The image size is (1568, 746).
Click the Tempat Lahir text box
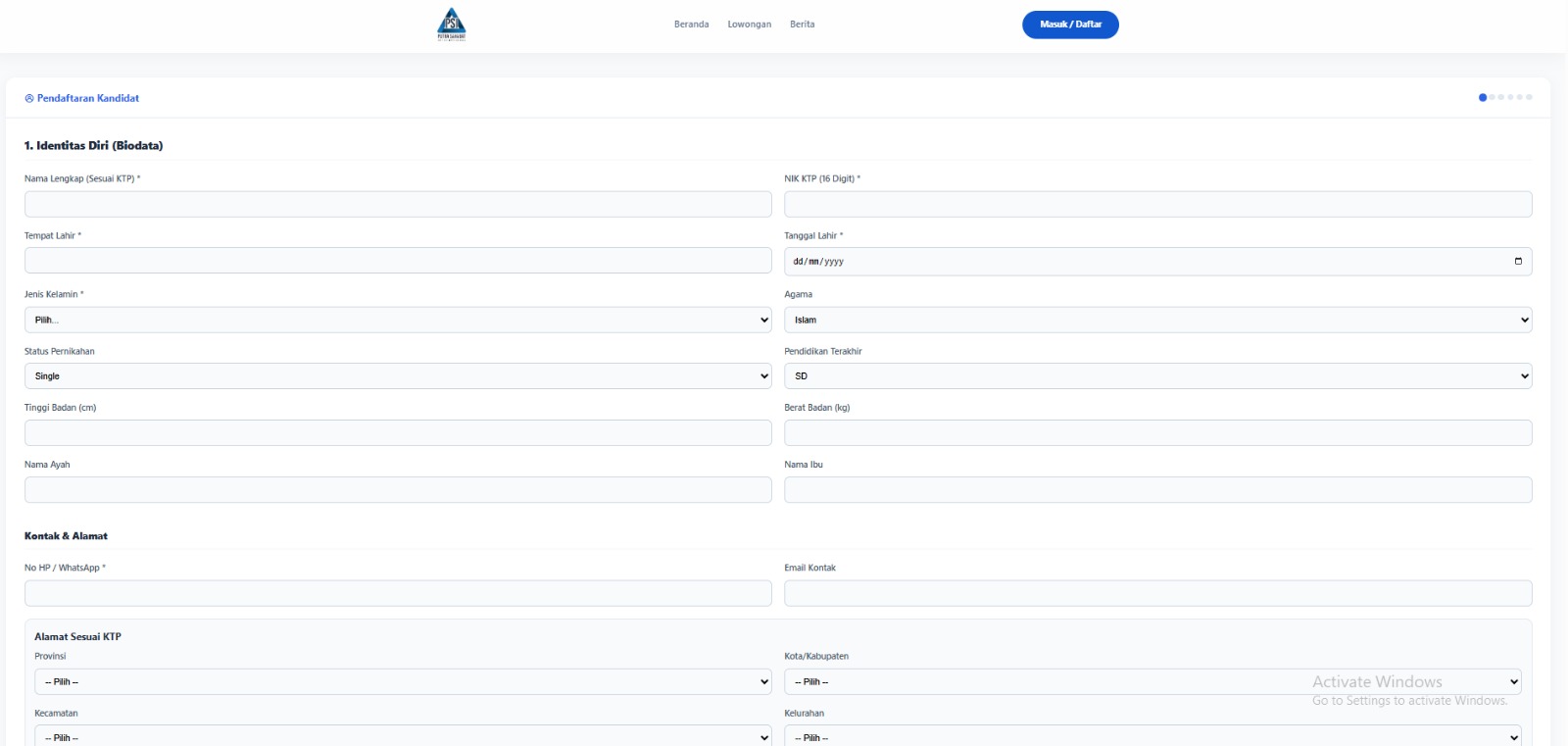tap(398, 261)
